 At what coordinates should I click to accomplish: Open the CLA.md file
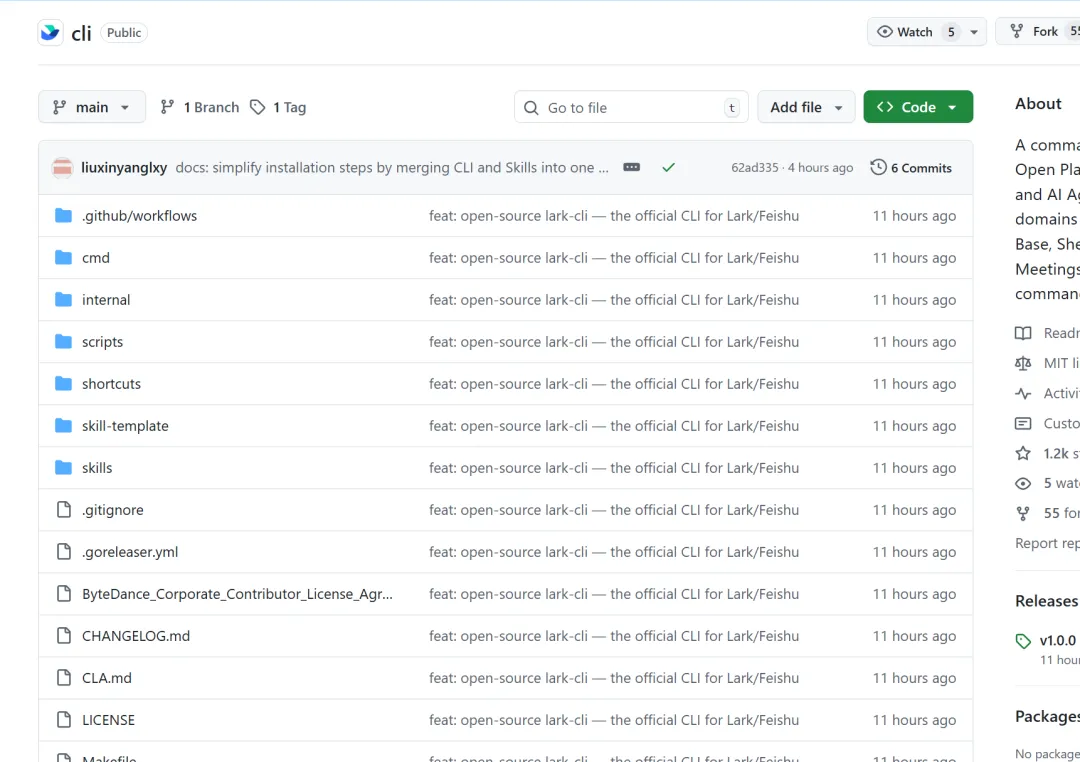[107, 678]
